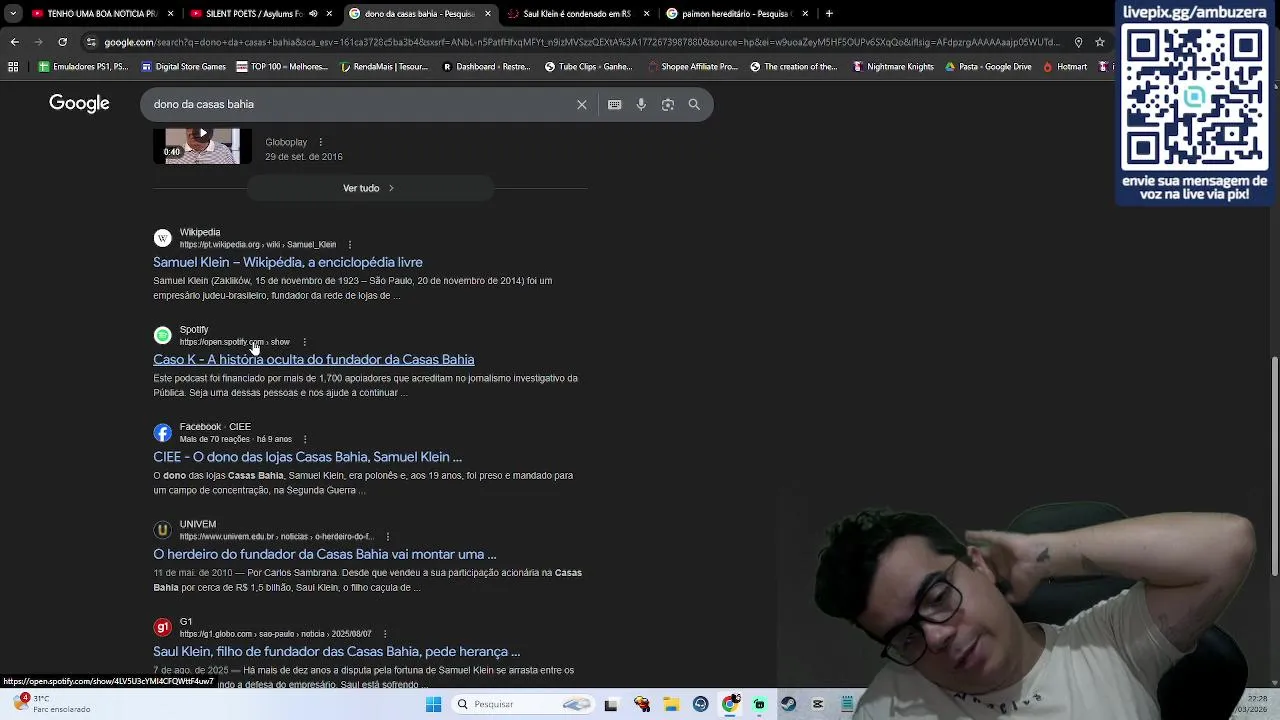Click the G1 favicon icon
Screen dimensions: 1280x720
pos(162,628)
